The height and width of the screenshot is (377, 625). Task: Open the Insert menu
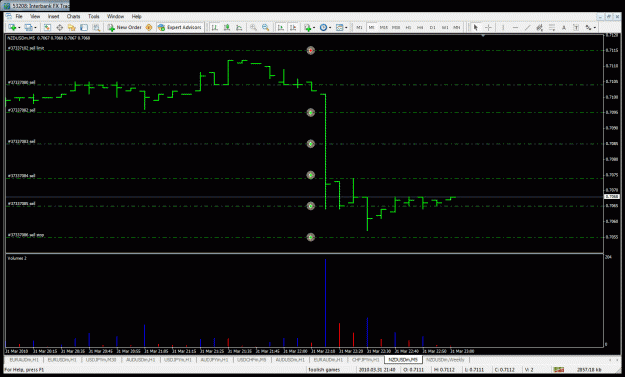[x=53, y=16]
